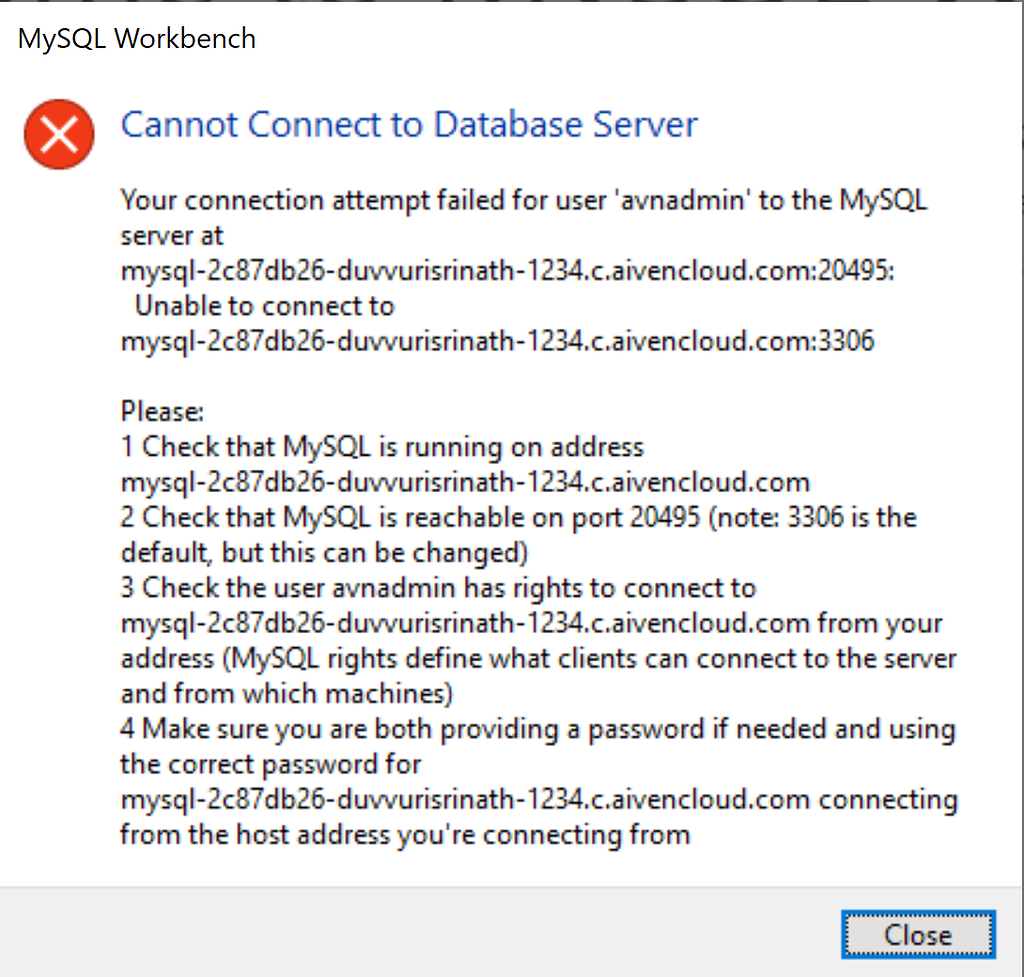This screenshot has width=1024, height=977.
Task: Click step 2 about reachable port 20495
Action: point(519,517)
